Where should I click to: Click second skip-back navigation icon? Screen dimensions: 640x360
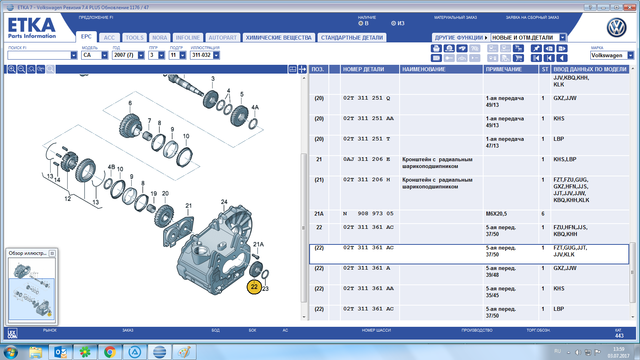tap(549, 58)
